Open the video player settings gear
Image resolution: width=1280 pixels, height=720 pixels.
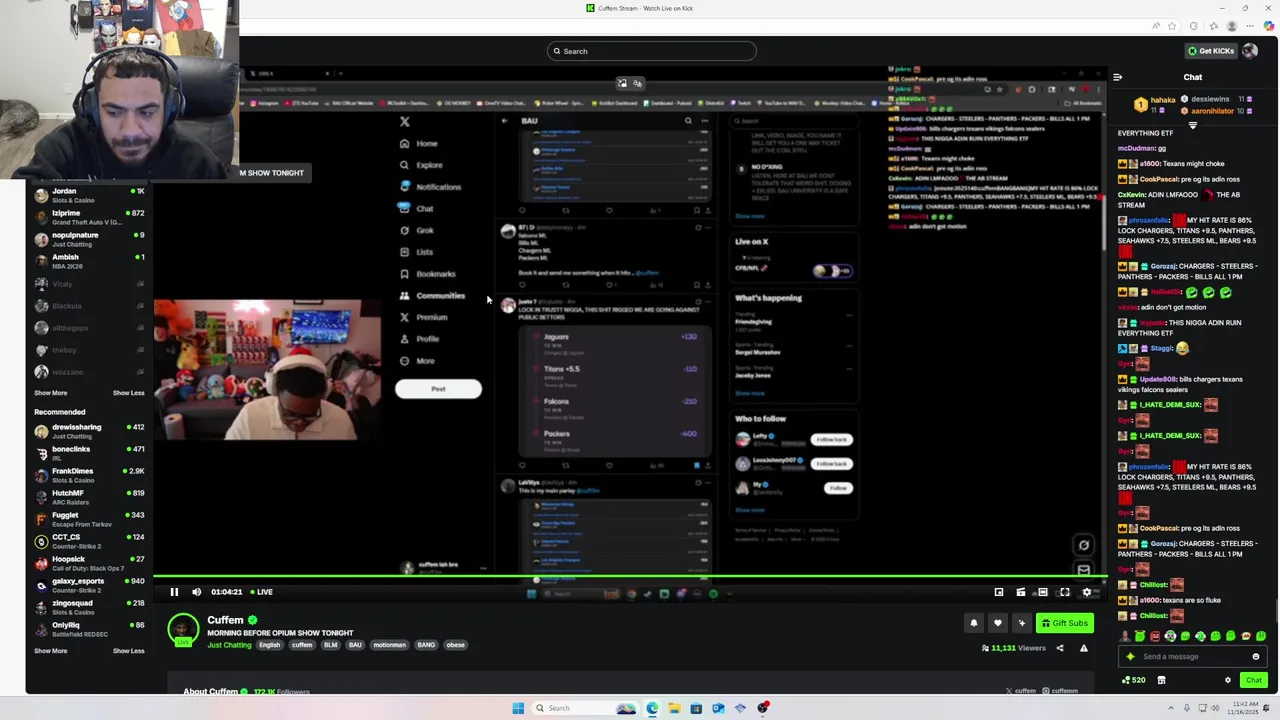pyautogui.click(x=1087, y=592)
